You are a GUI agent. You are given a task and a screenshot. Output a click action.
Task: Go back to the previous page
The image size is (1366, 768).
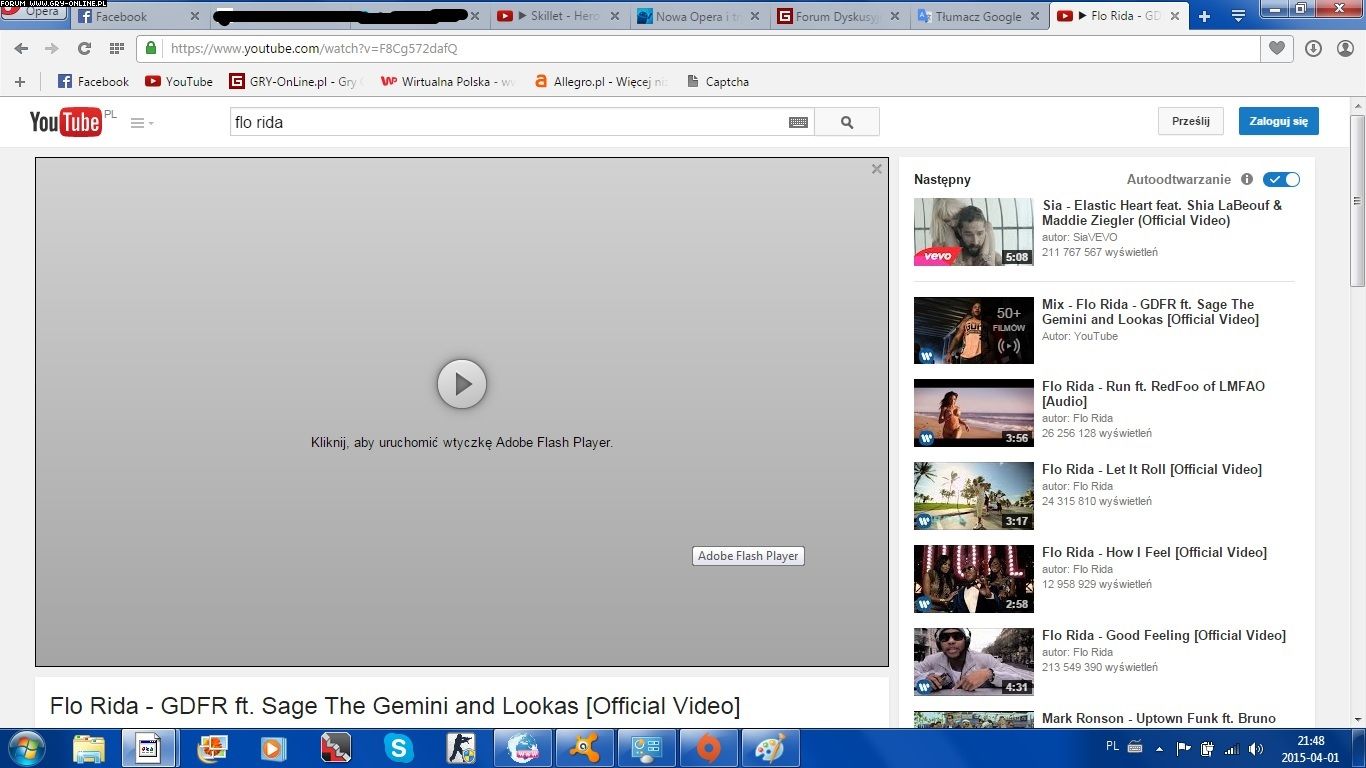click(21, 48)
